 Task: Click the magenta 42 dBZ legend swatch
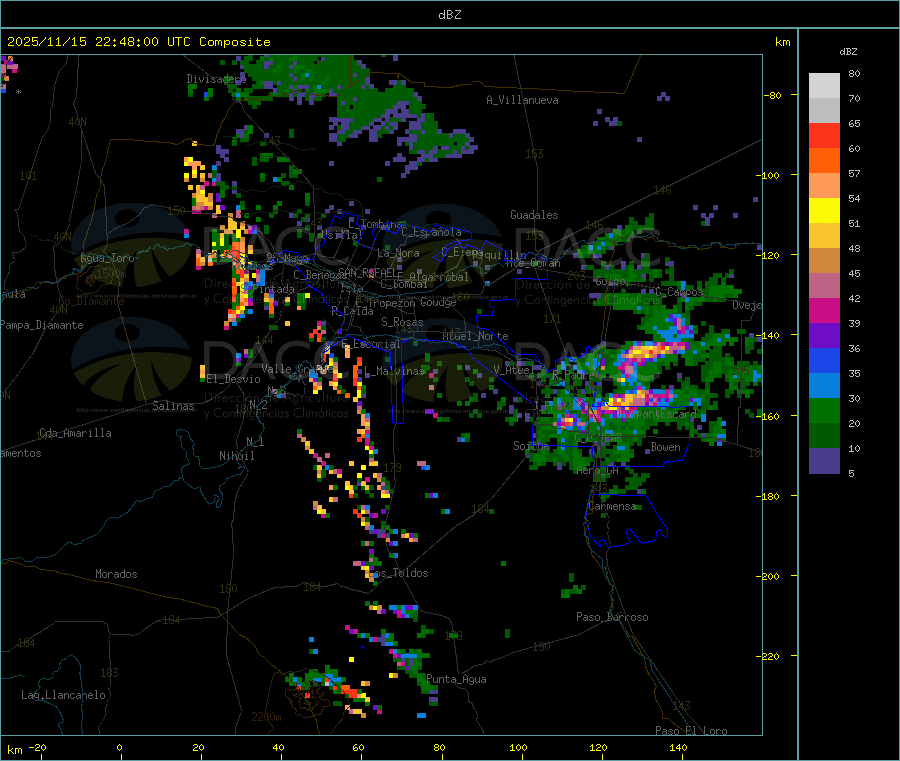(824, 310)
